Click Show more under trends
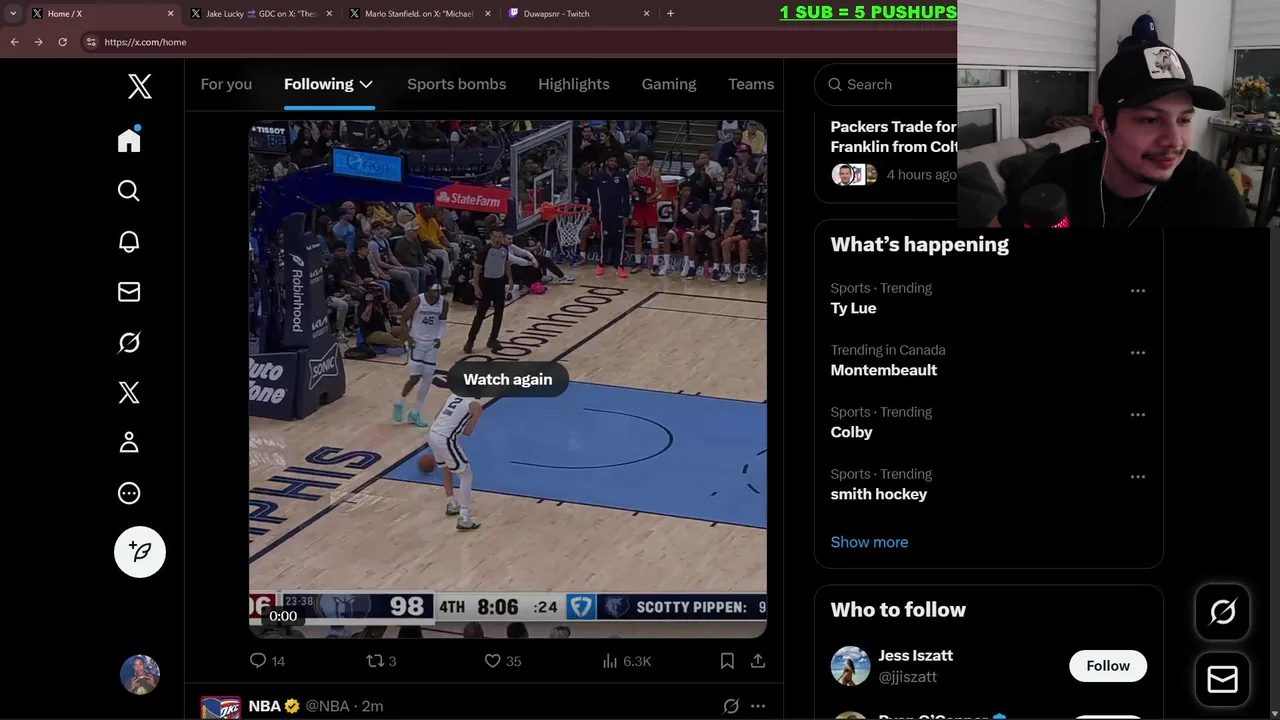The image size is (1280, 720). tap(869, 542)
